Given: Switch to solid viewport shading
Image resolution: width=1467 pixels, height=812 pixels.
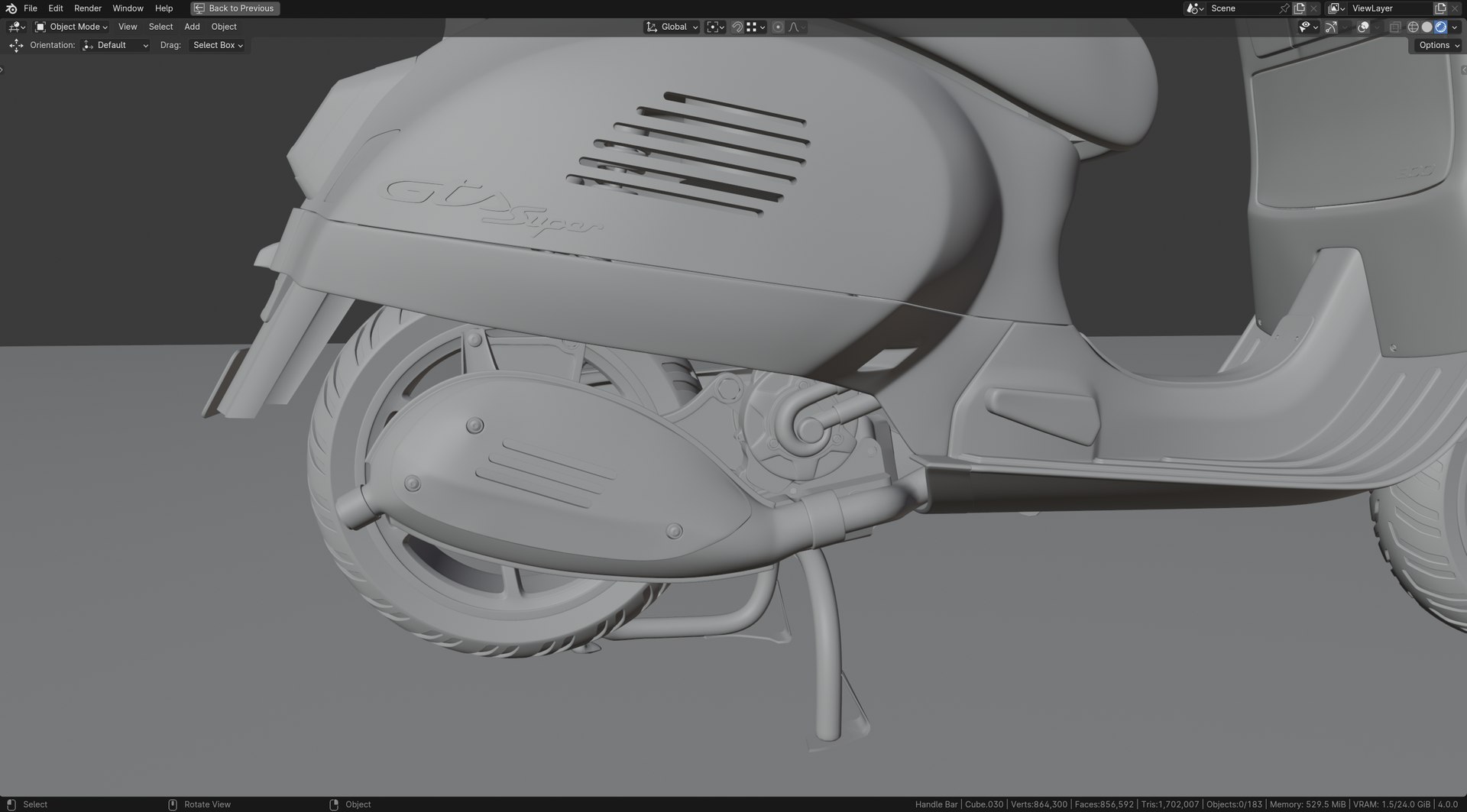Looking at the screenshot, I should click(x=1427, y=27).
